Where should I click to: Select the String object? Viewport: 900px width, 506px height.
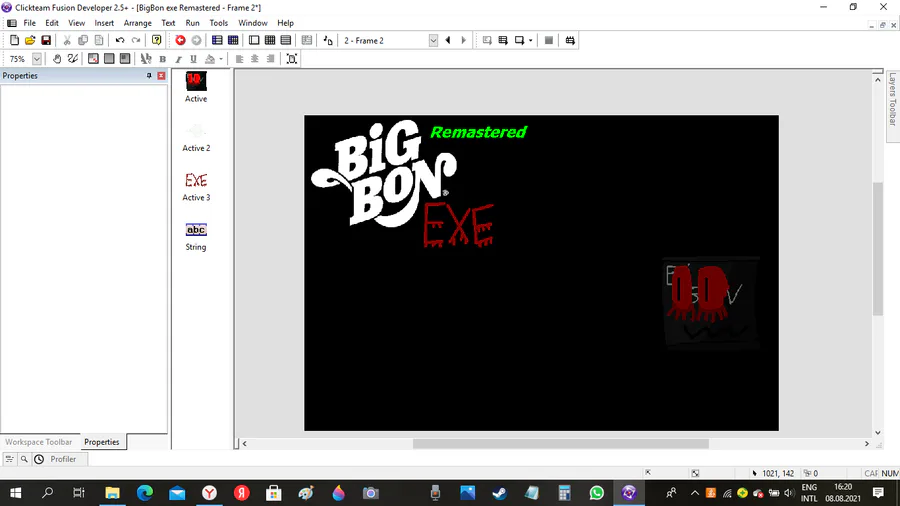(196, 236)
